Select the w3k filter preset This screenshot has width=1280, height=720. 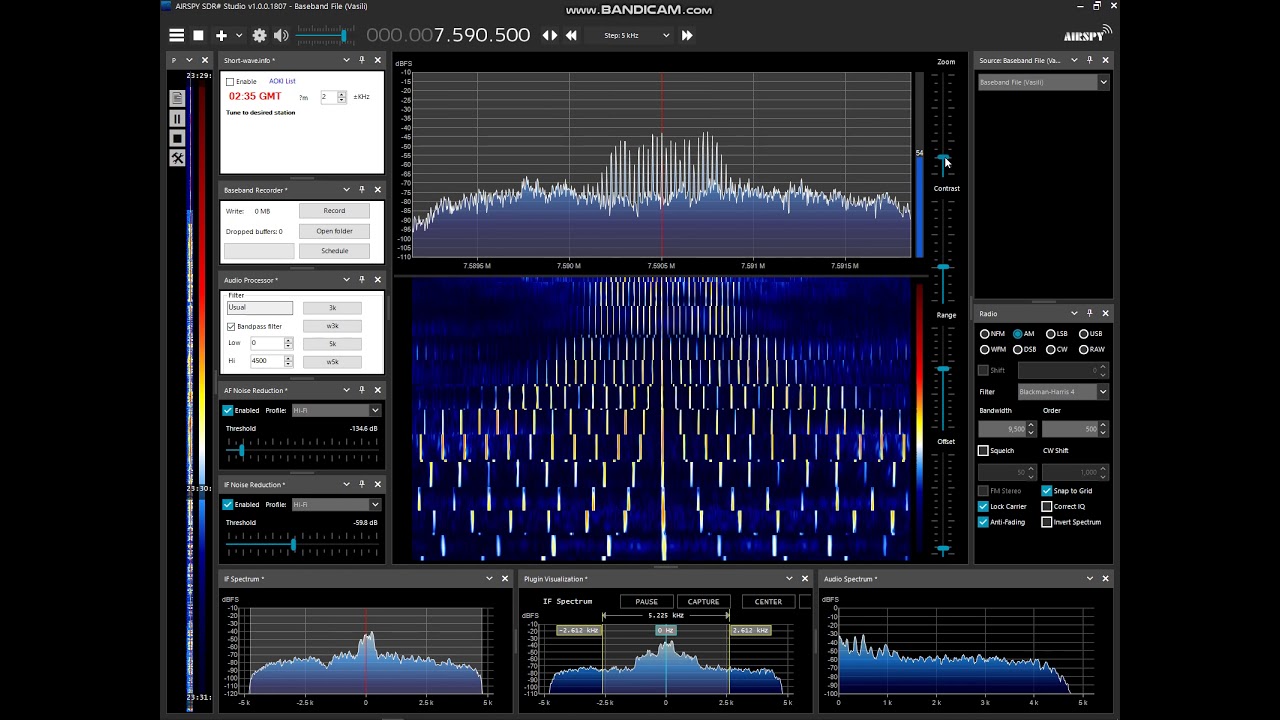pos(332,326)
